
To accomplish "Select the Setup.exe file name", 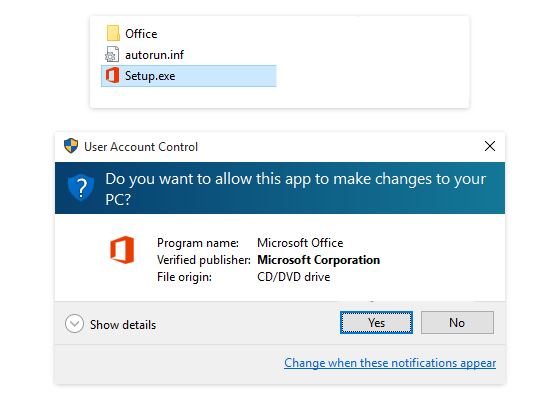I will point(150,76).
